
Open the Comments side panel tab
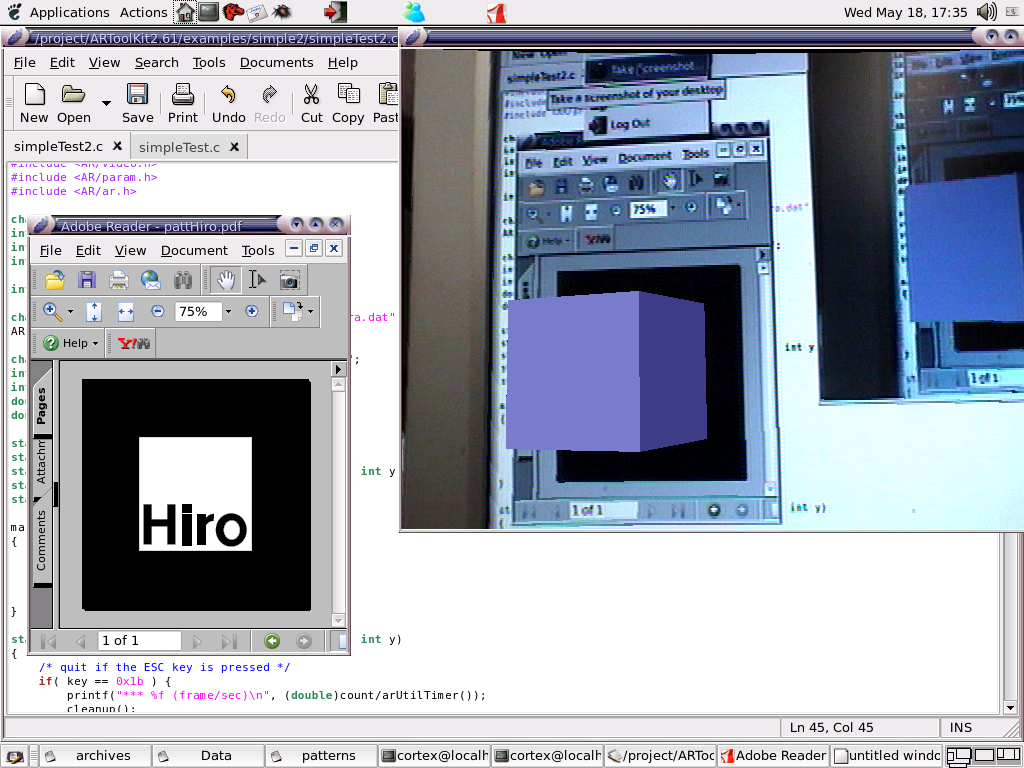[x=41, y=541]
